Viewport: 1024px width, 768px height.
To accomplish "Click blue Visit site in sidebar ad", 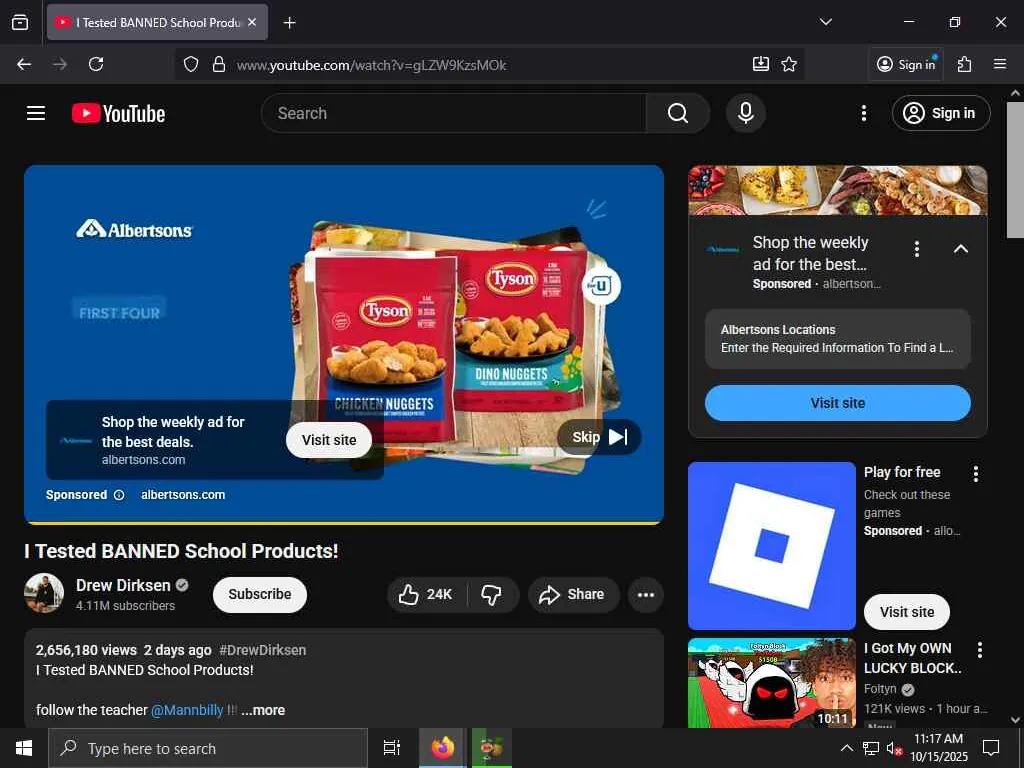I will click(838, 403).
